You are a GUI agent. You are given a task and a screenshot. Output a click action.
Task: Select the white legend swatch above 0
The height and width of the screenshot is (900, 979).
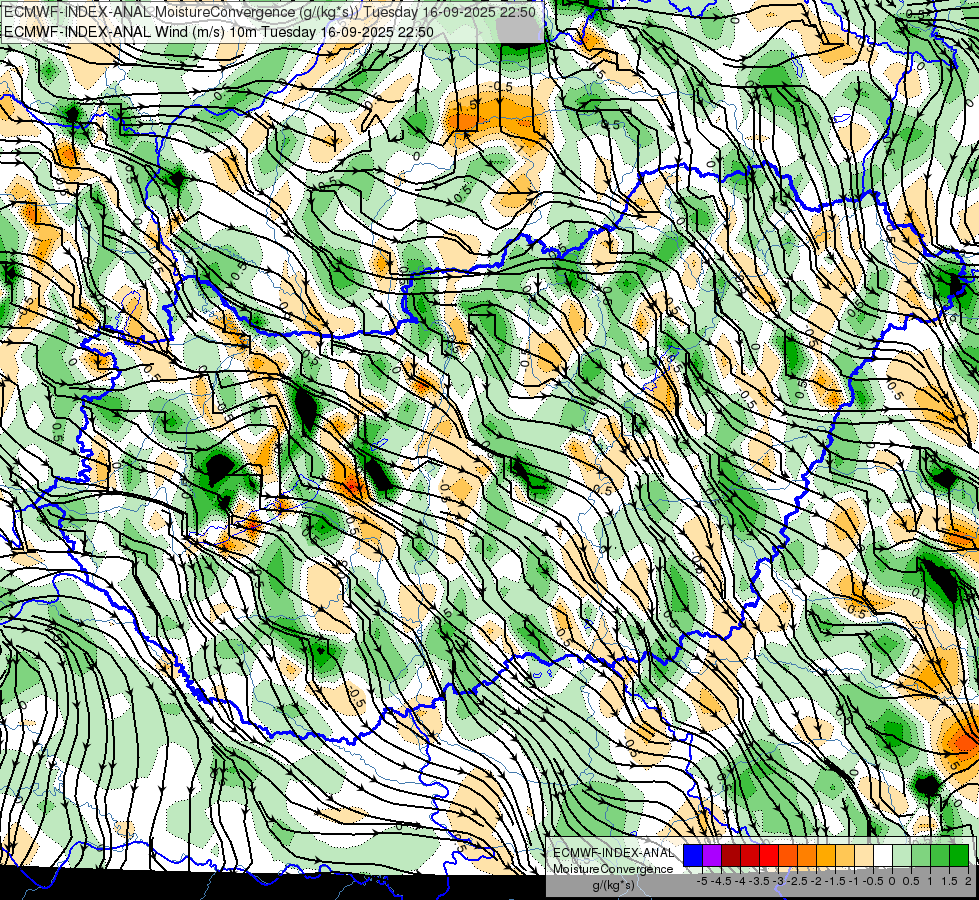[882, 856]
